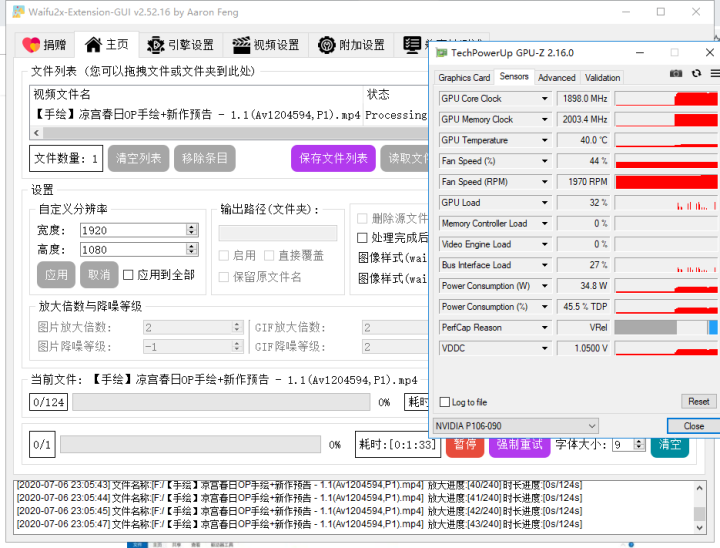Click the PerfCap Reason VRel graph
This screenshot has height=548, width=720.
click(666, 328)
